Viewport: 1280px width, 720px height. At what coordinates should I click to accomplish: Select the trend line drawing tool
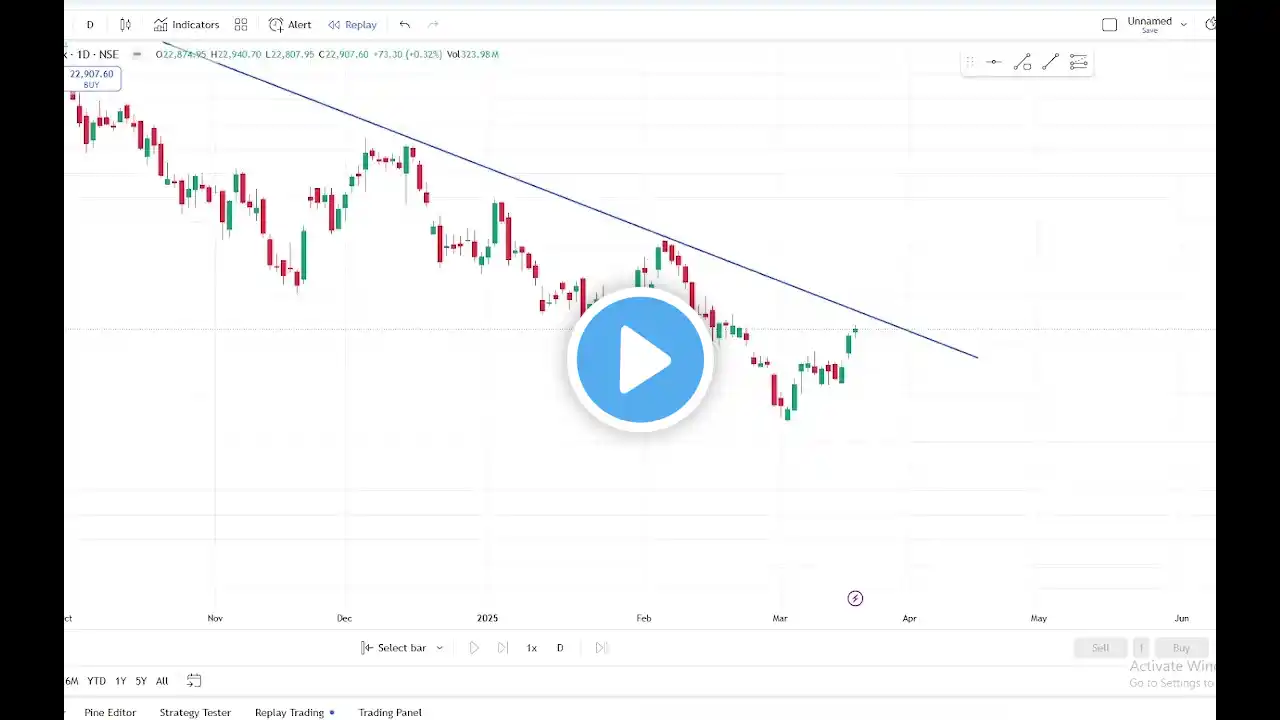(x=1050, y=63)
